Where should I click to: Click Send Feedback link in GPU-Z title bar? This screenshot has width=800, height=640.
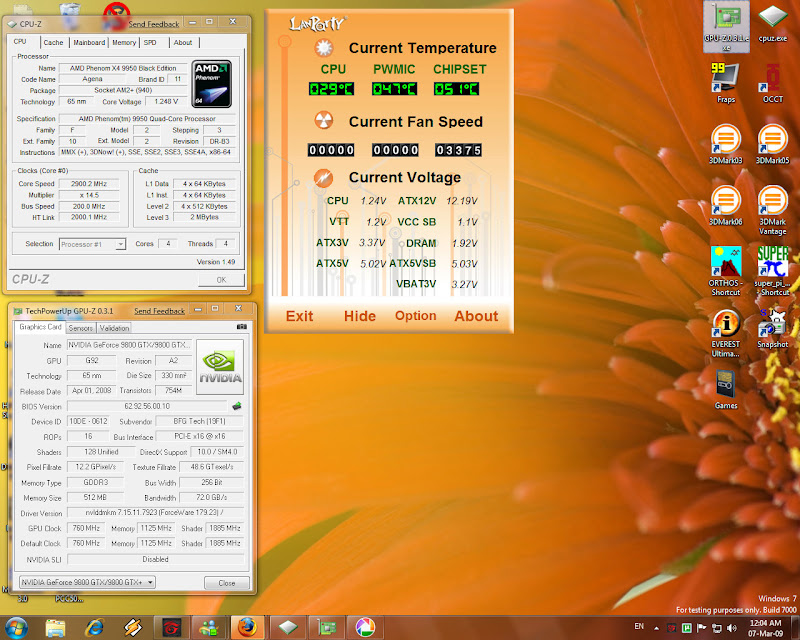(x=159, y=311)
